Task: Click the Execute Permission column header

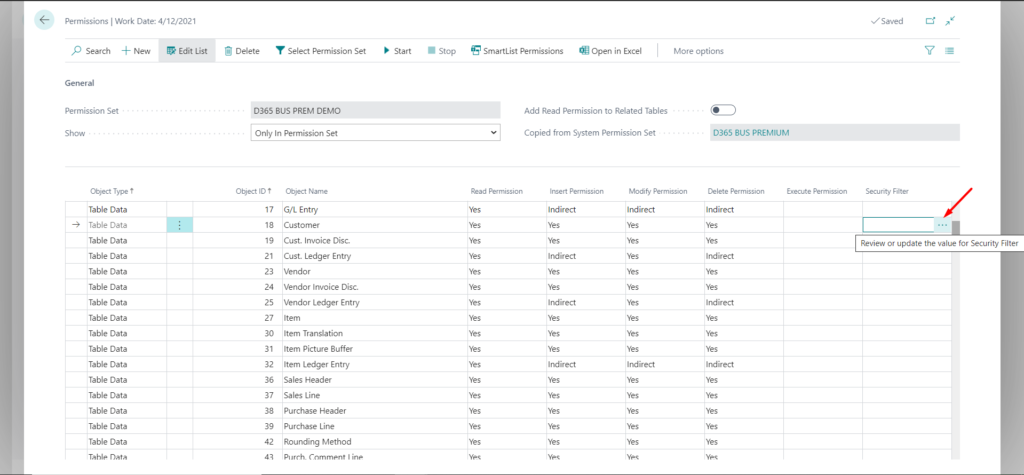Action: (816, 191)
